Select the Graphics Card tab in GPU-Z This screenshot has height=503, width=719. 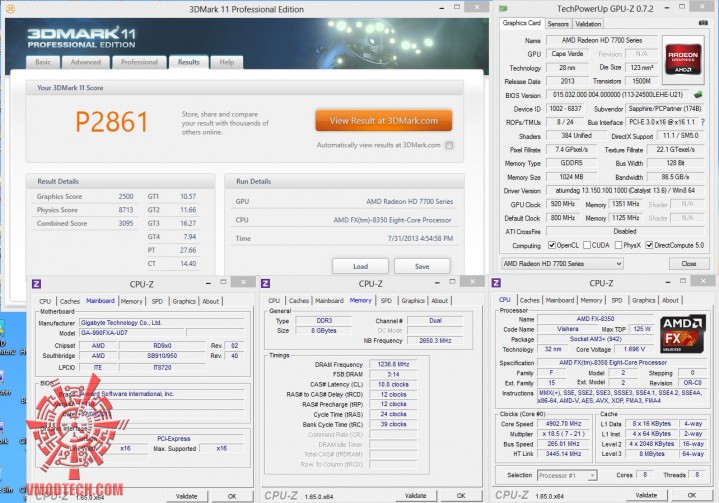[522, 23]
